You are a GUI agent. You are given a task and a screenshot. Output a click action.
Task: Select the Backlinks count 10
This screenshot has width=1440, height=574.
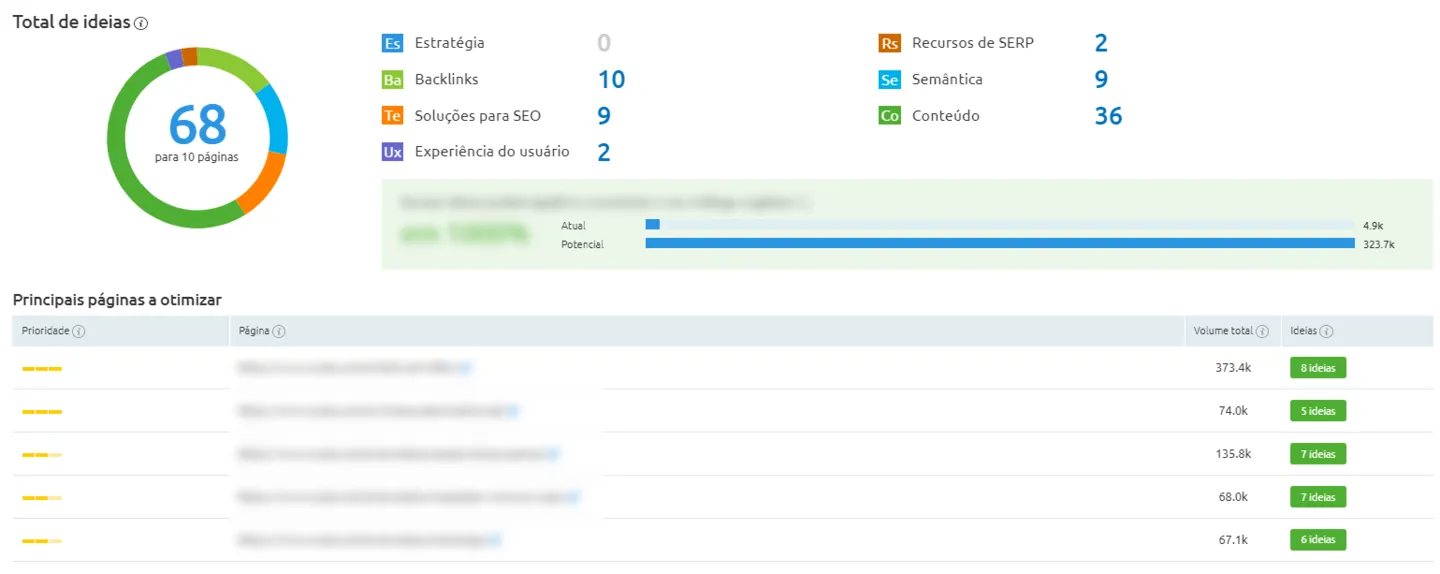point(611,80)
